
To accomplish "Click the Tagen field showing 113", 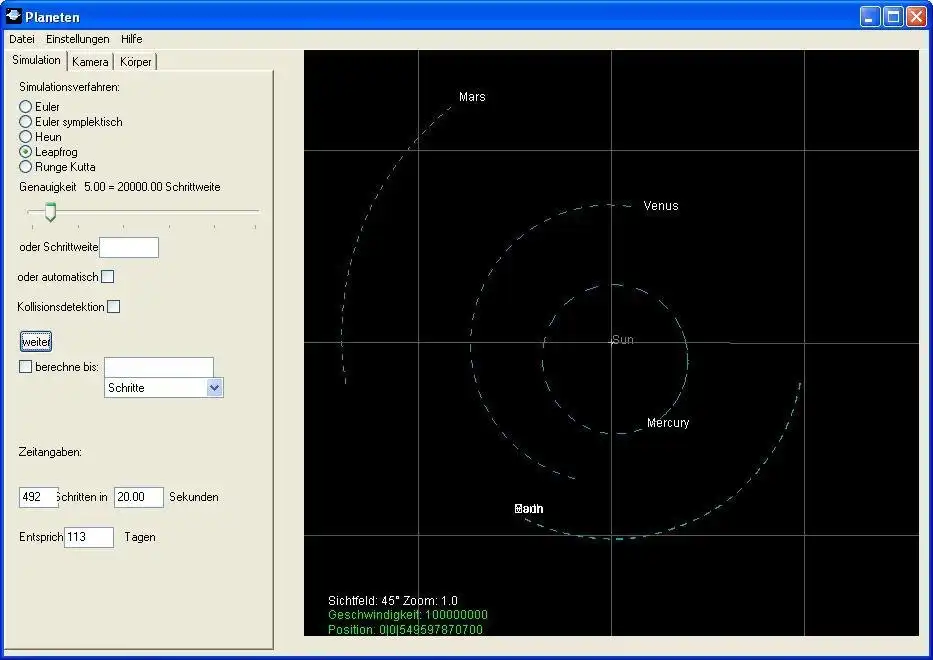I will pos(89,537).
